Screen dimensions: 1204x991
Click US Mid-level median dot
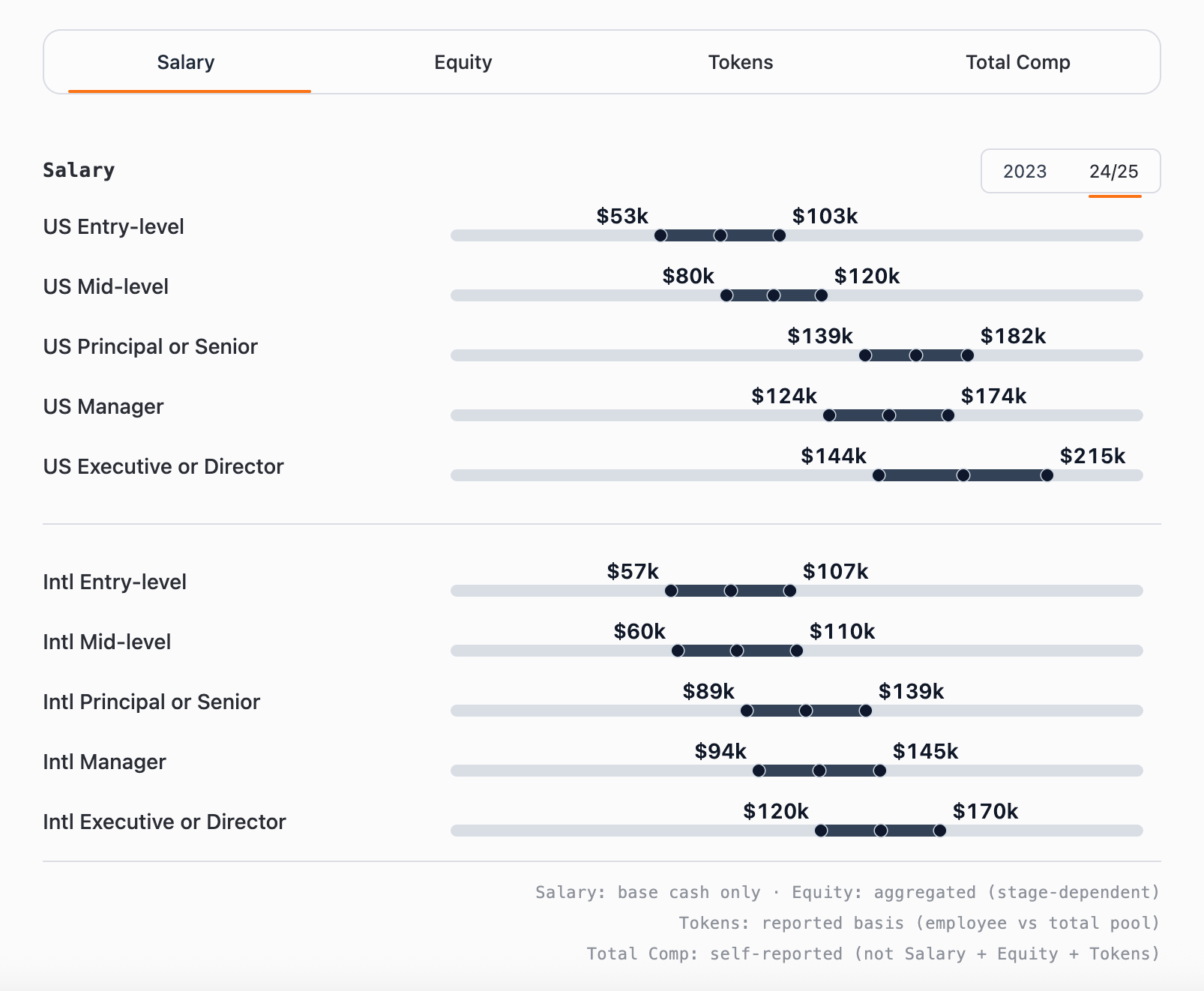(774, 295)
